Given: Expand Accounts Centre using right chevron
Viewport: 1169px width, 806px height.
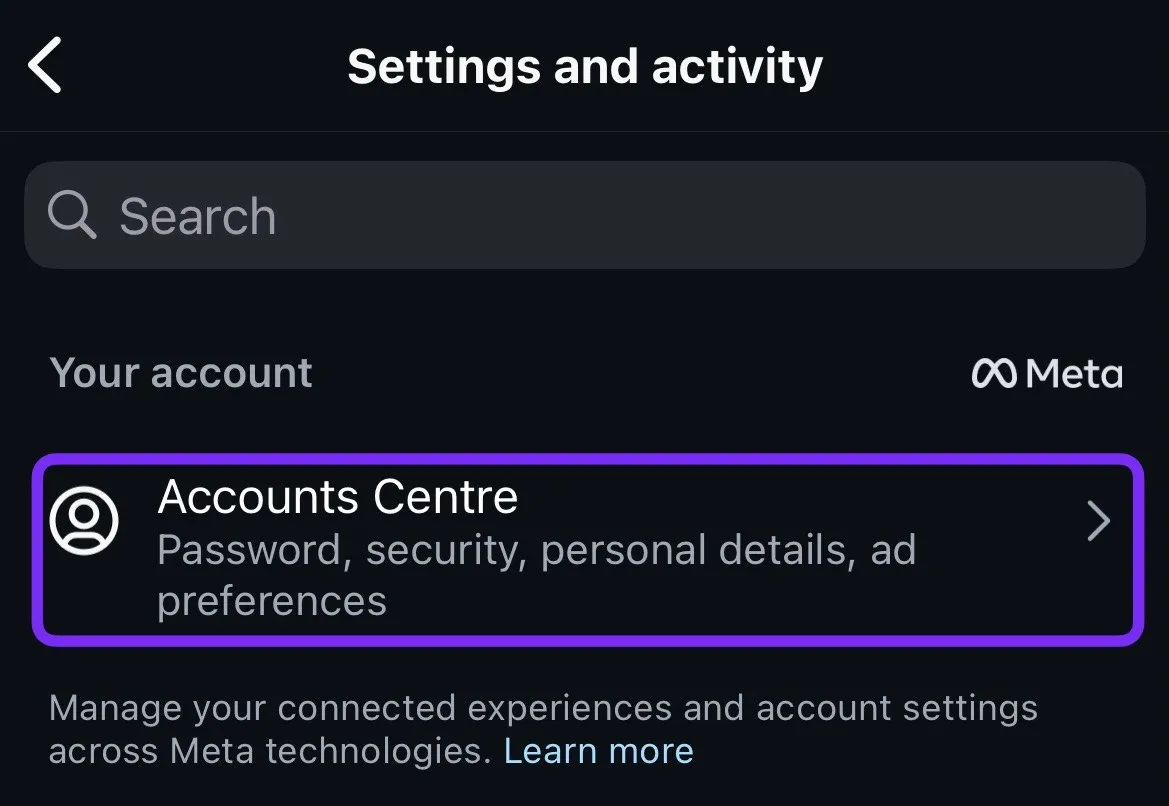Looking at the screenshot, I should point(1098,521).
